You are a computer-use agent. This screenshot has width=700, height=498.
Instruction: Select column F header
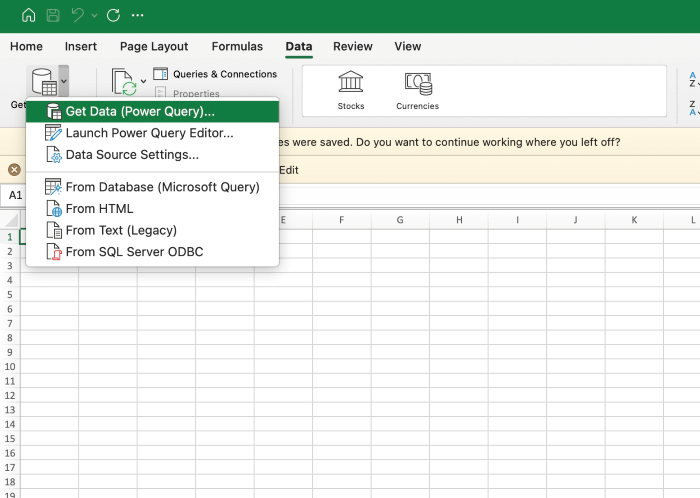[342, 220]
